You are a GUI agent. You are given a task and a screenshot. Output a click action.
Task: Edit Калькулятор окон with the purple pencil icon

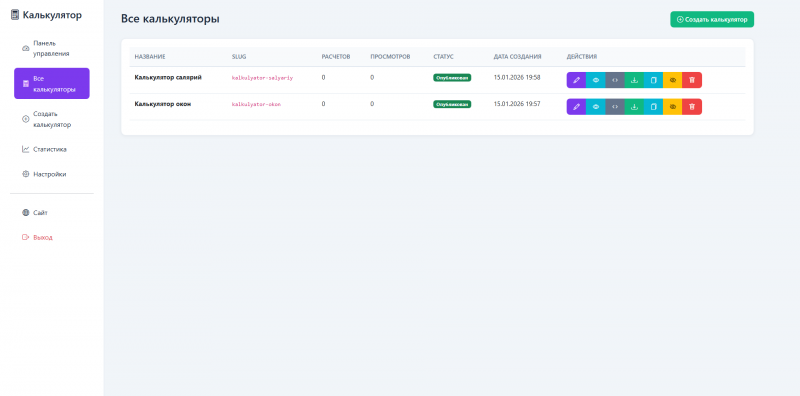coord(576,107)
